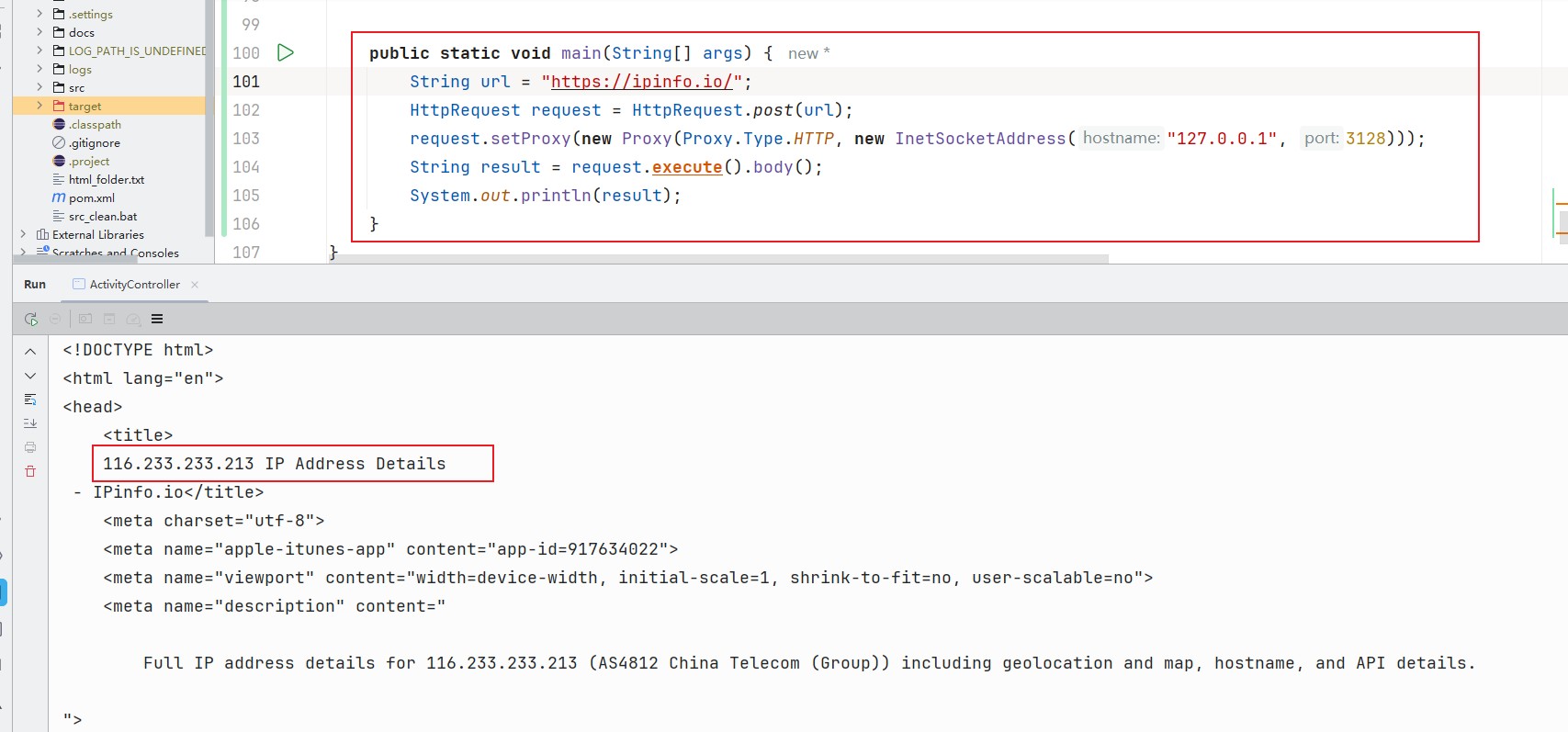1568x732 pixels.
Task: Open the ipinfo.io URL link in code
Action: [641, 82]
